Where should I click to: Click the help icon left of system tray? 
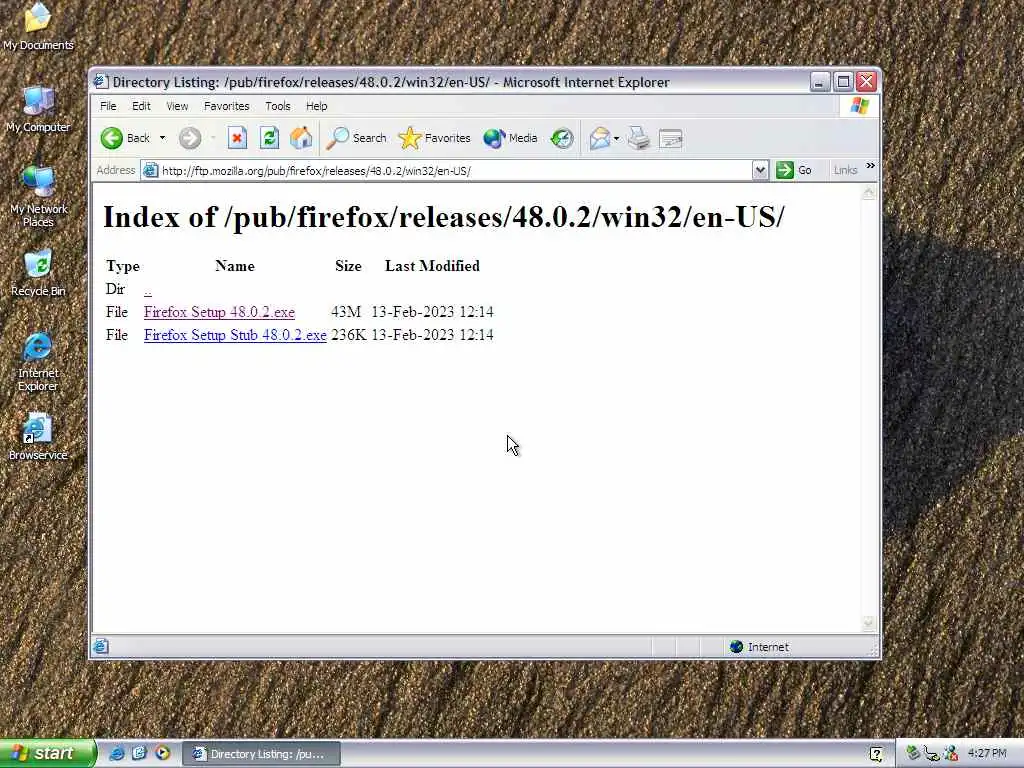coord(876,754)
